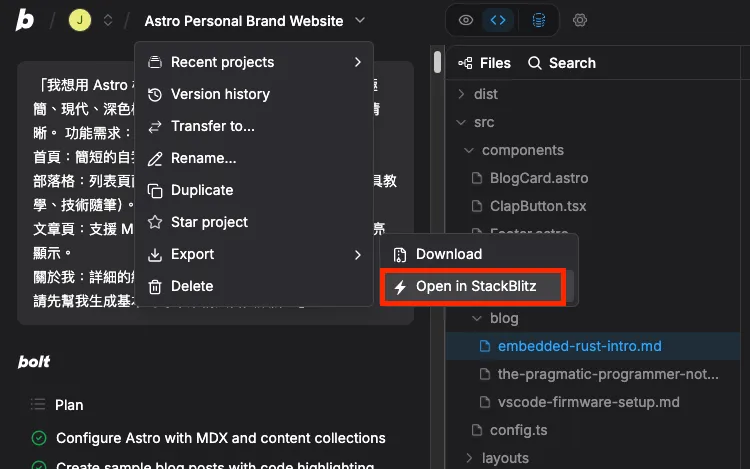Collapse the blog folder
The image size is (750, 469).
tap(593, 318)
